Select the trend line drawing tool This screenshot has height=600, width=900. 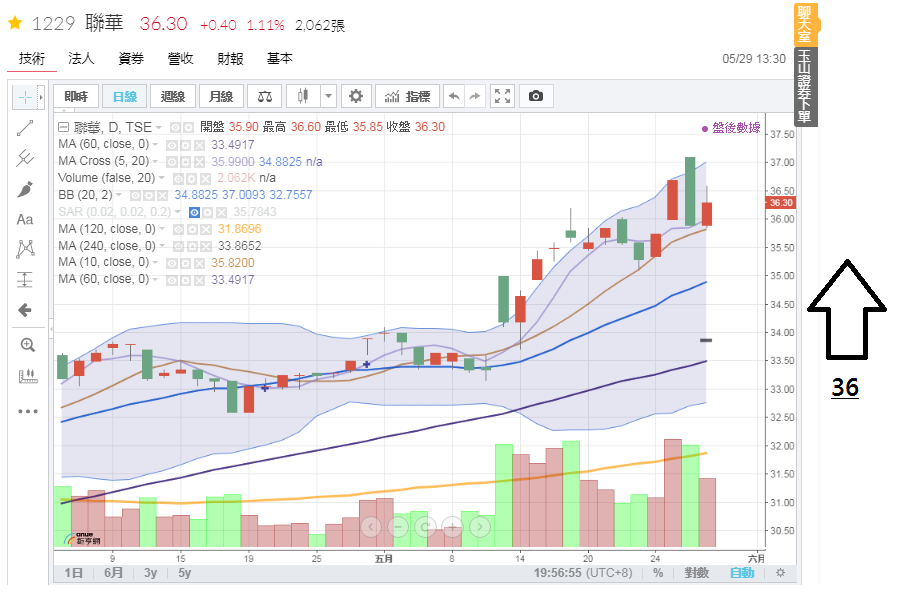click(25, 128)
